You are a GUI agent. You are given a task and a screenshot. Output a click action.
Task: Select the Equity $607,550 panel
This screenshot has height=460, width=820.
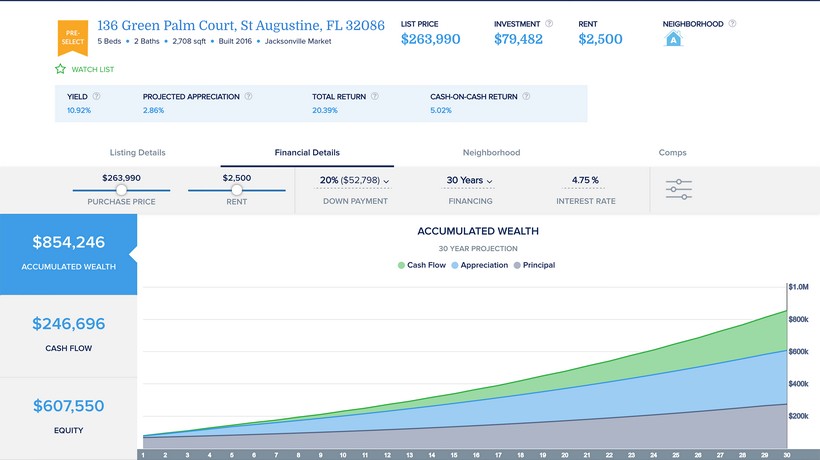coord(68,416)
